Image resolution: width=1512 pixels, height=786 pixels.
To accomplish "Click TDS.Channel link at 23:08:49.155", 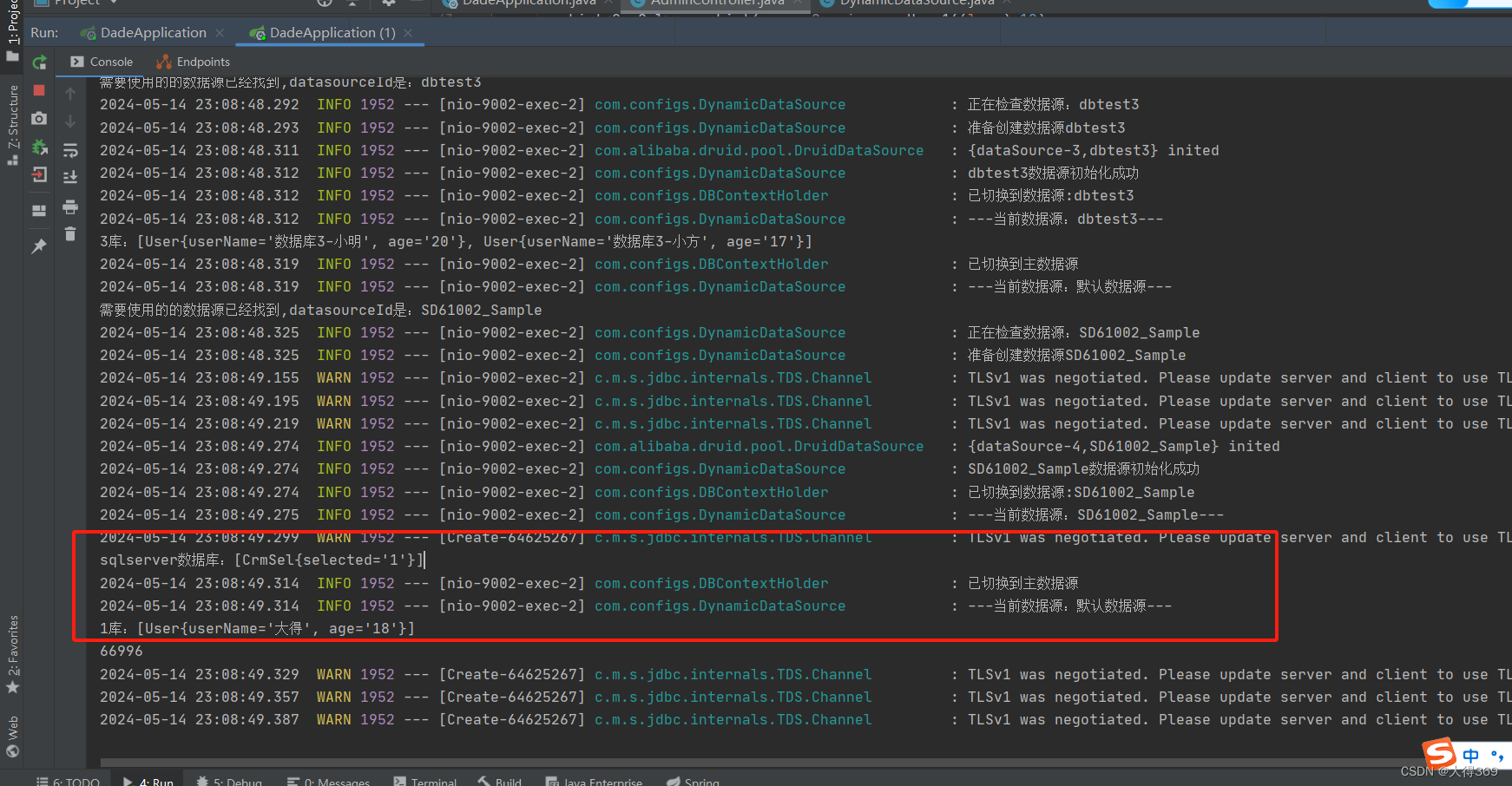I will 733,378.
